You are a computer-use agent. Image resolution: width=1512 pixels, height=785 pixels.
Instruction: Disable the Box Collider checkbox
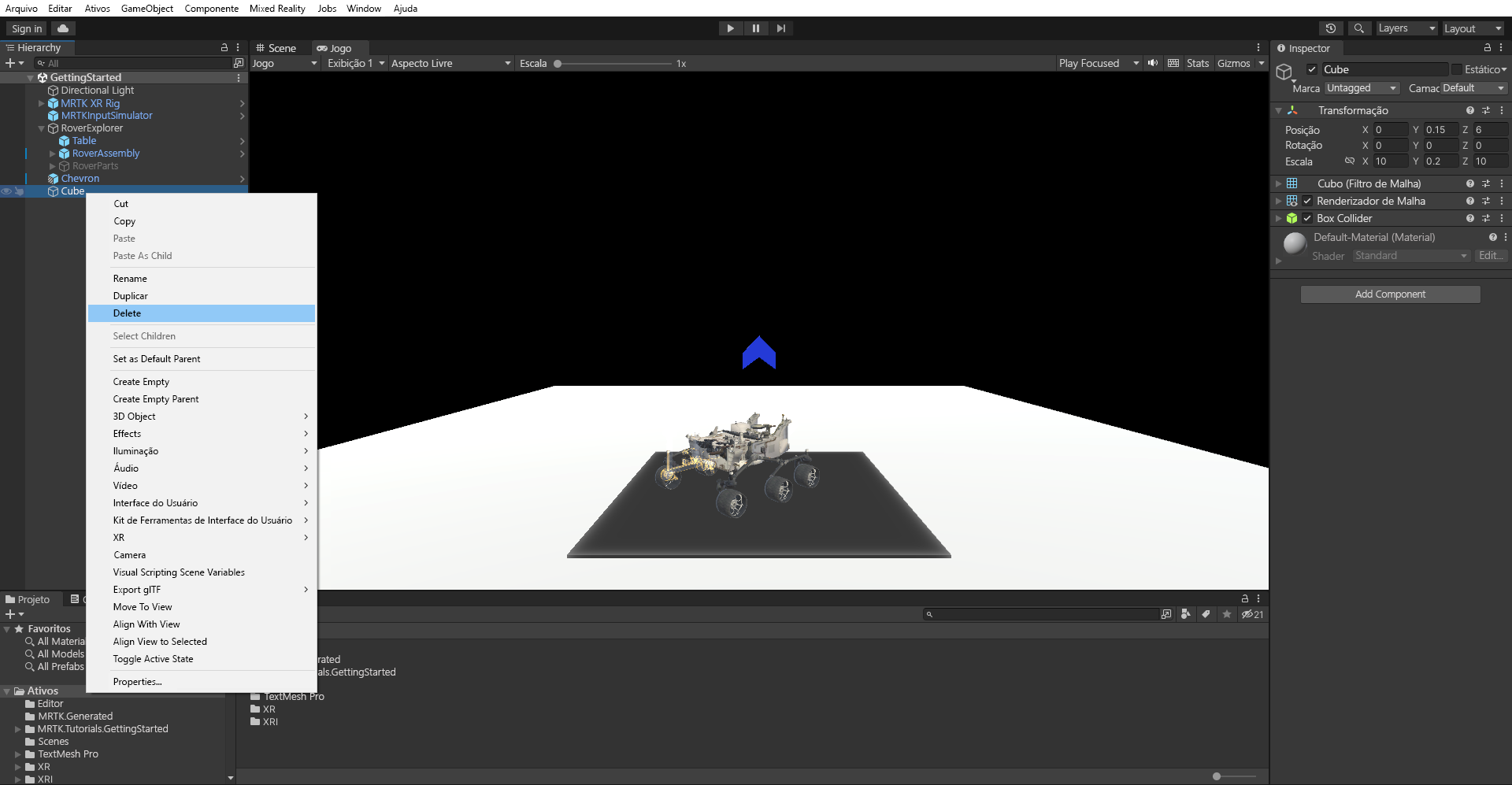[1307, 218]
